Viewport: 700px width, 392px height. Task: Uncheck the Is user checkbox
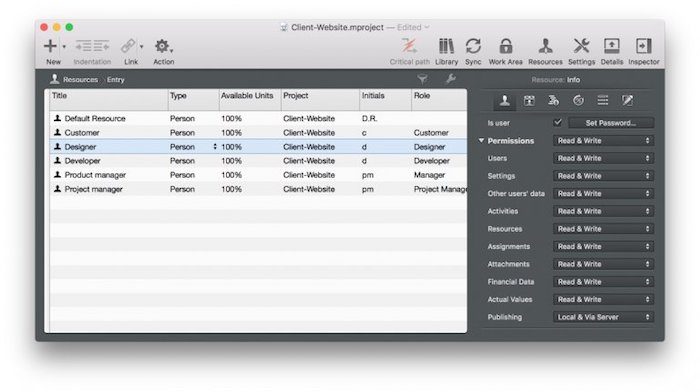558,122
